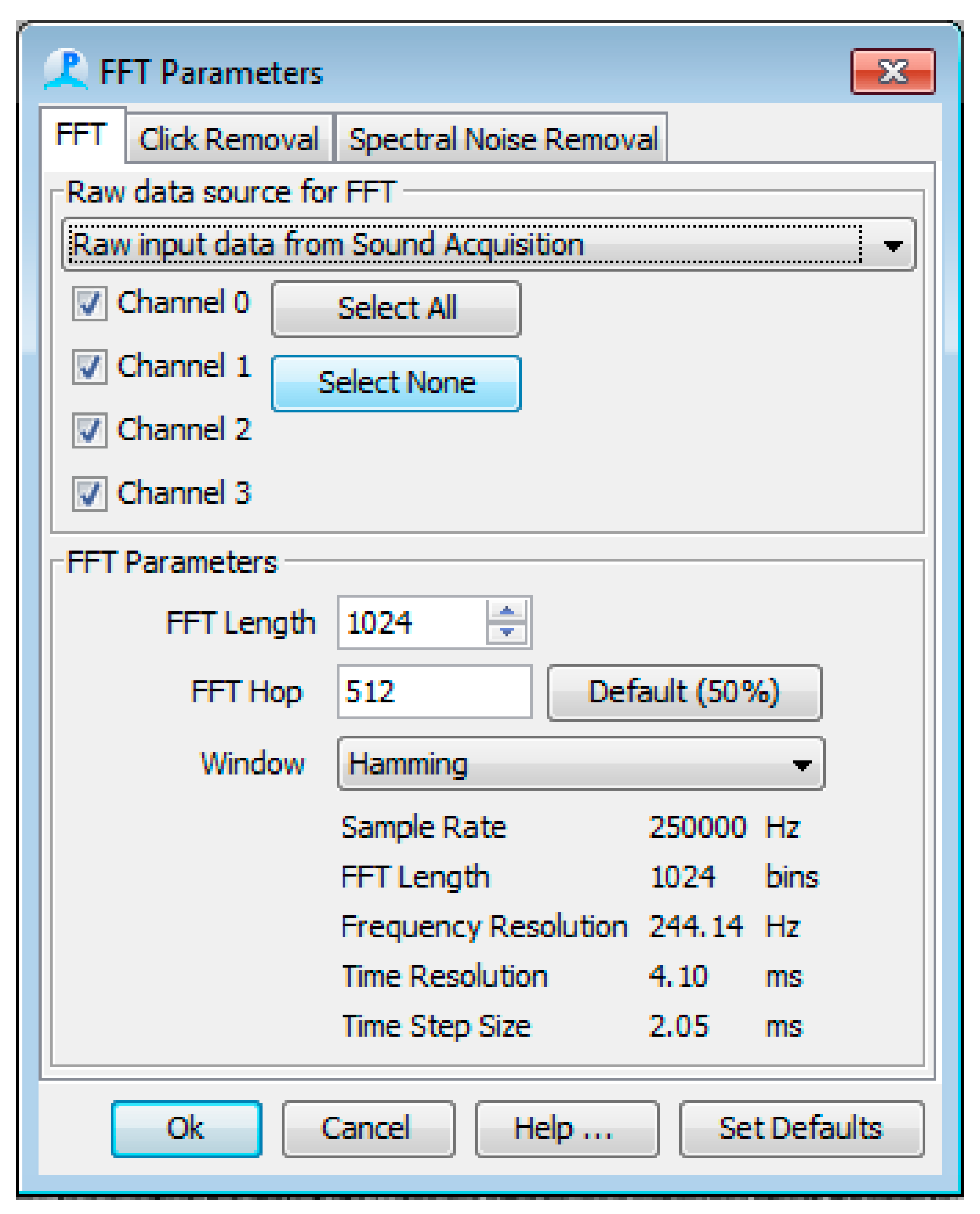Click the Set Defaults button
This screenshot has width=980, height=1214.
point(801,1128)
